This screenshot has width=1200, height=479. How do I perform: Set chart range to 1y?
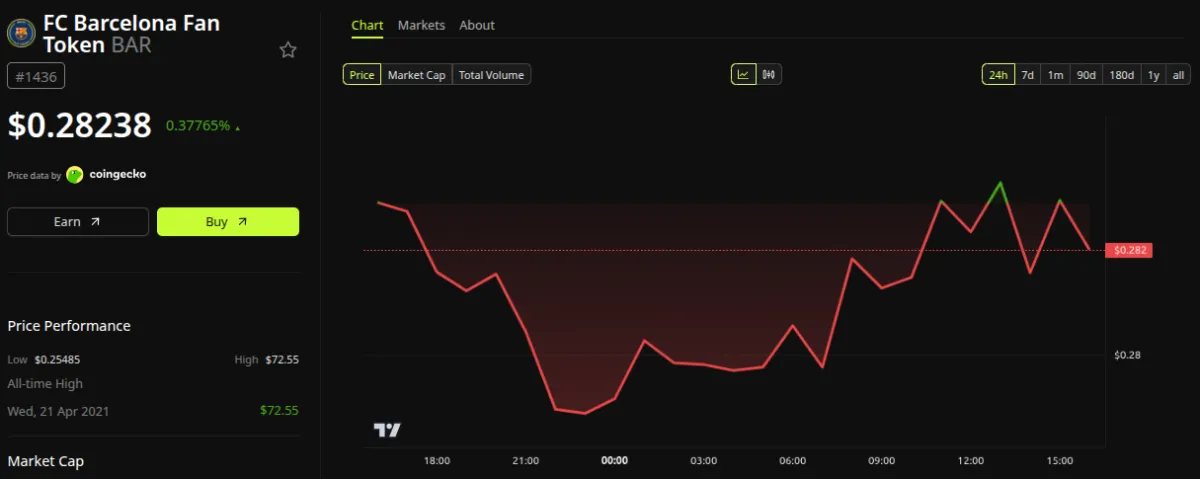(x=1153, y=75)
